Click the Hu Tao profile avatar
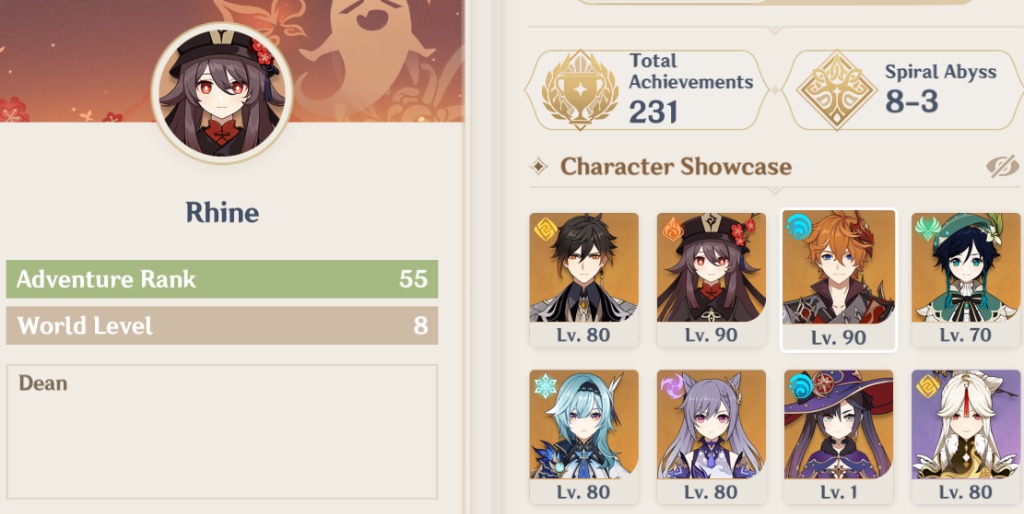 click(222, 92)
